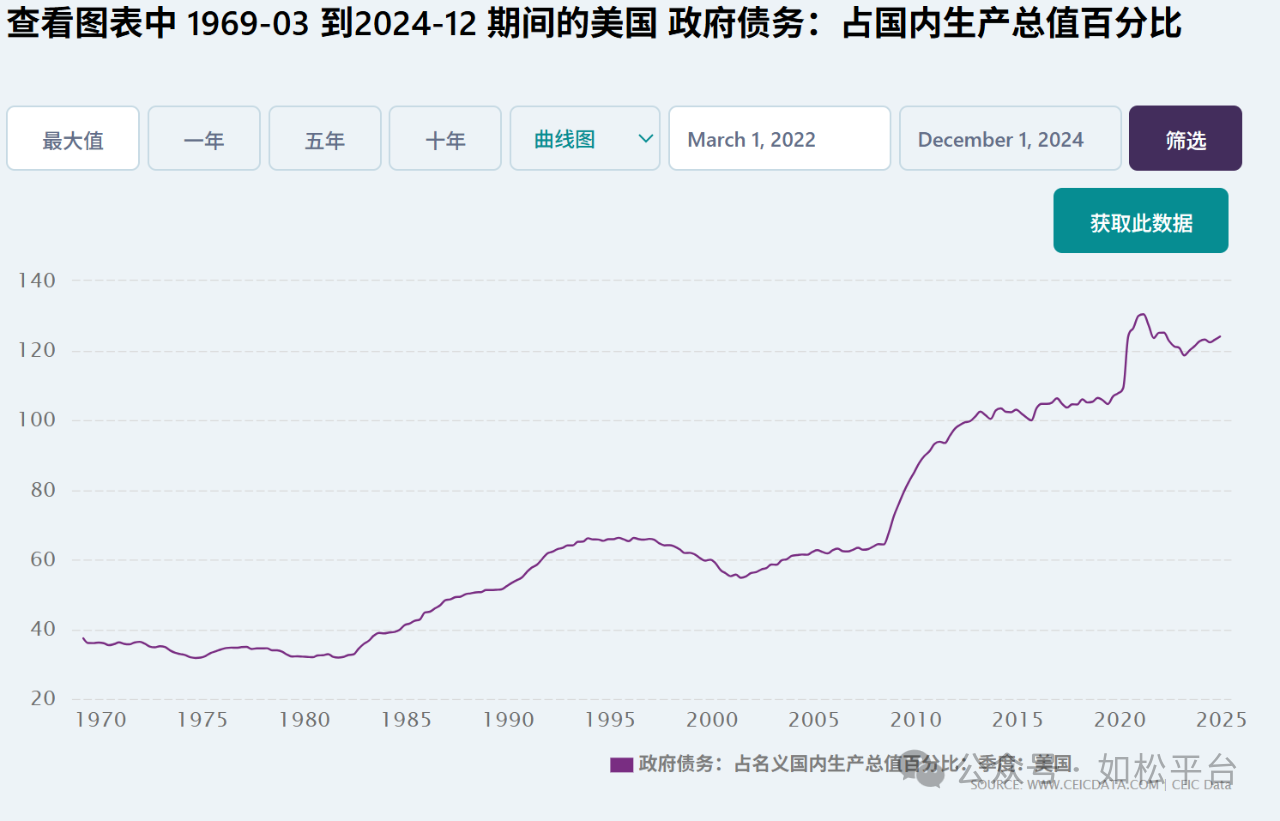Viewport: 1280px width, 821px height.
Task: Click the y-axis label 100
Action: point(37,420)
